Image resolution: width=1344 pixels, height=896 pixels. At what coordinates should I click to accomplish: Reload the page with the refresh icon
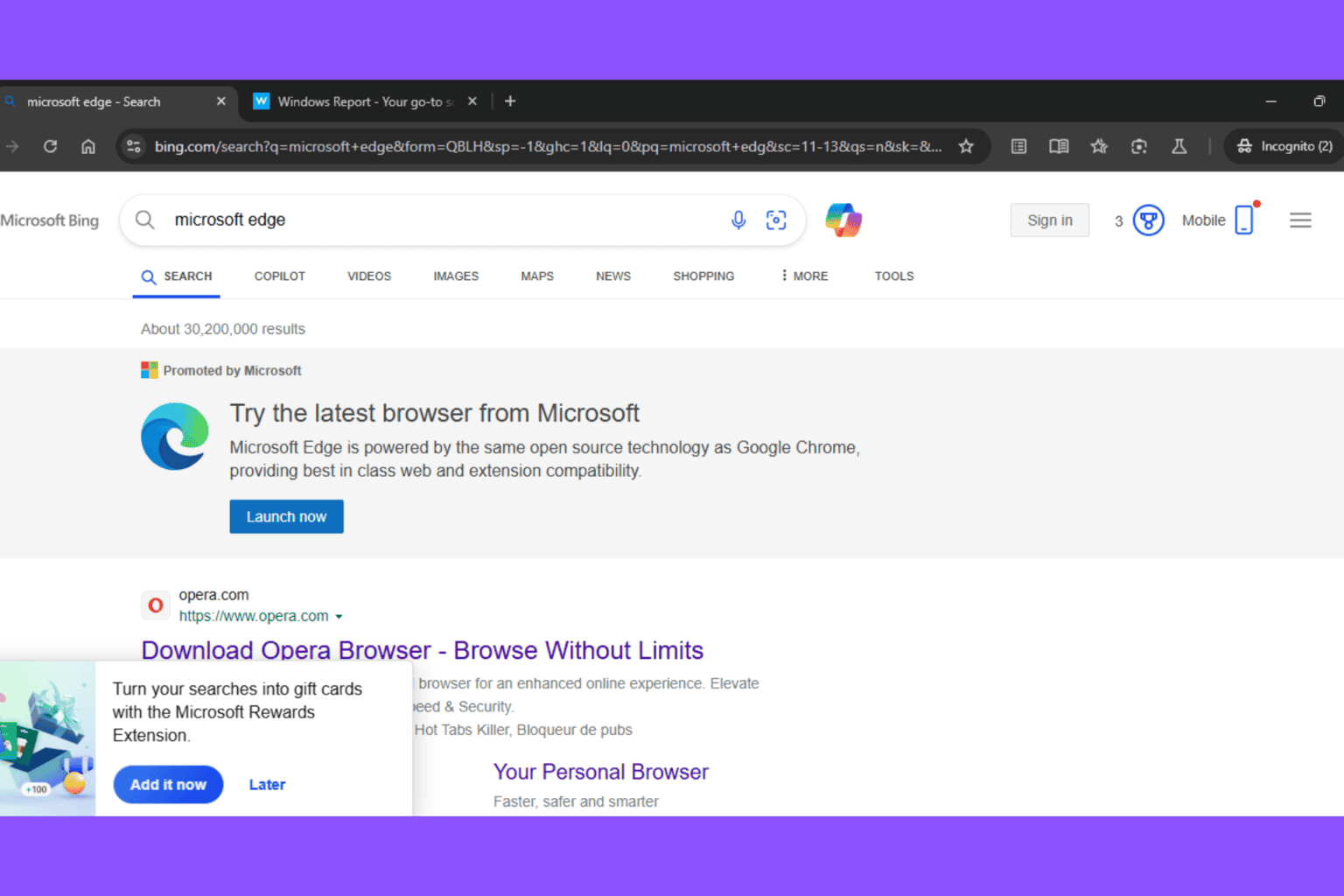pos(51,146)
